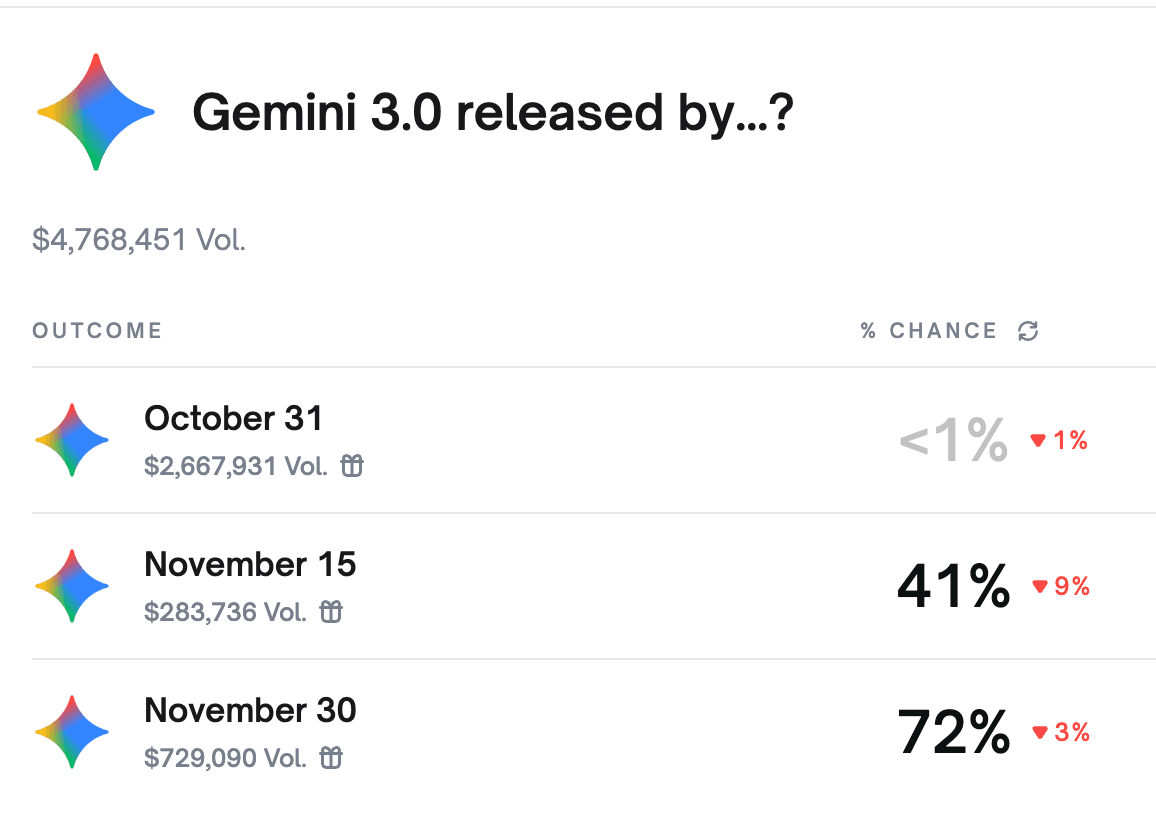Click the $4,768,451 Vol. total text
The height and width of the screenshot is (828, 1156).
(x=139, y=240)
